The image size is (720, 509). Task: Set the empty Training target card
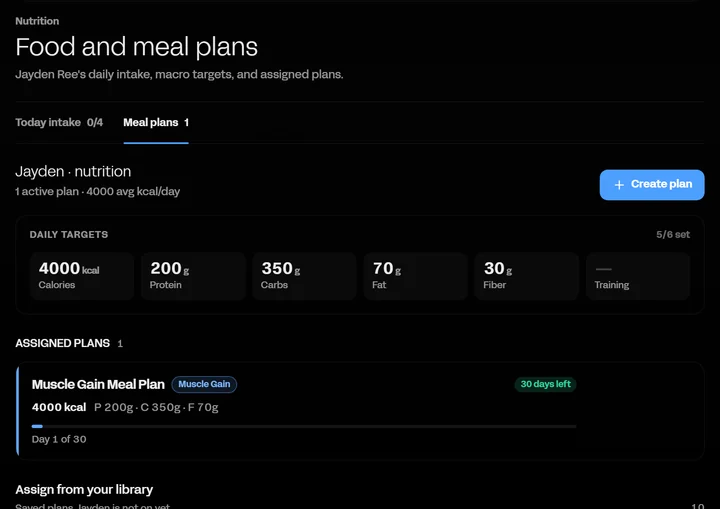pyautogui.click(x=638, y=276)
